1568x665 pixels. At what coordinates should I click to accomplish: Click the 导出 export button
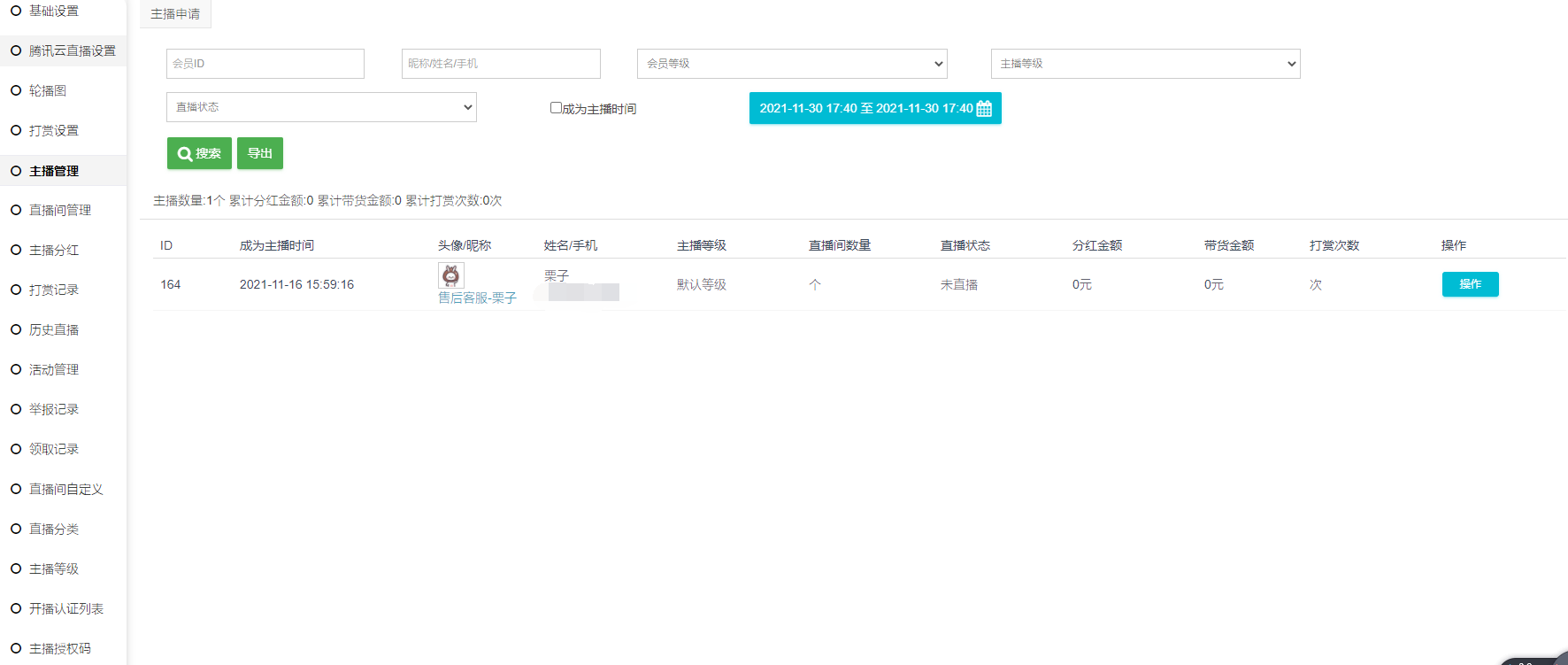[260, 153]
